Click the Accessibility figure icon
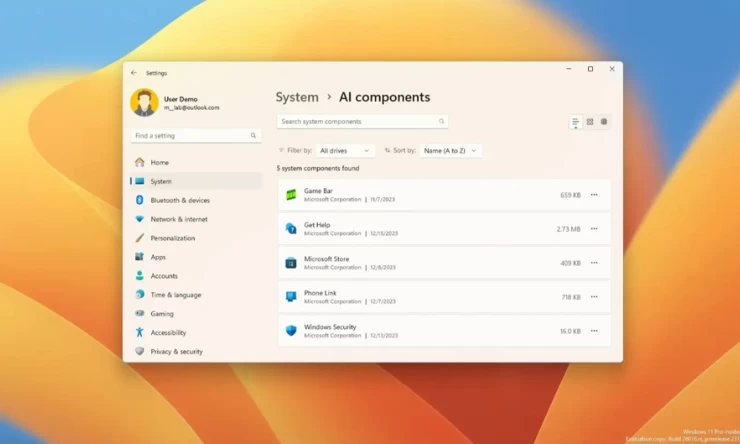The image size is (740, 444). pyautogui.click(x=140, y=332)
